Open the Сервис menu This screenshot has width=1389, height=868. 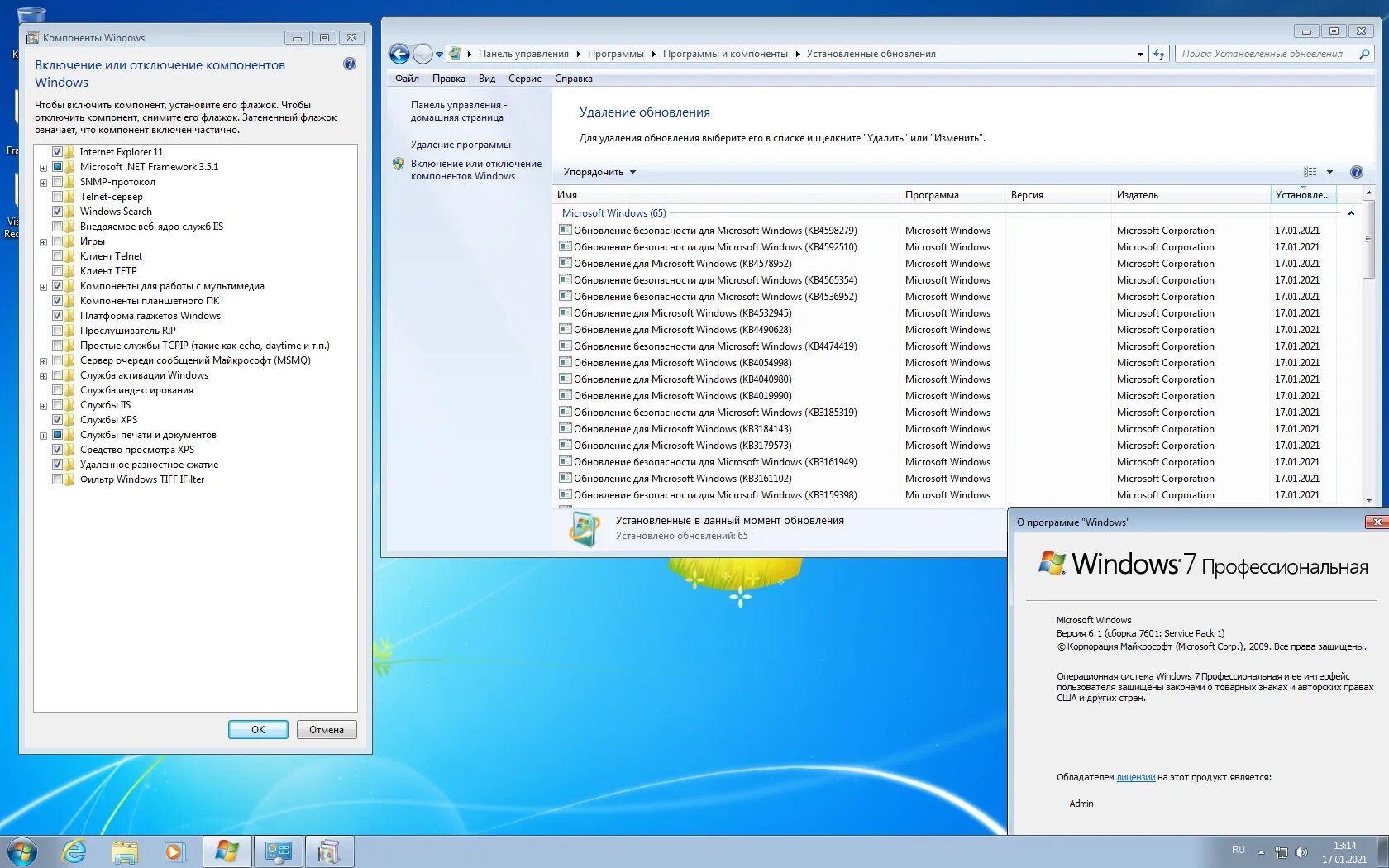[x=525, y=79]
